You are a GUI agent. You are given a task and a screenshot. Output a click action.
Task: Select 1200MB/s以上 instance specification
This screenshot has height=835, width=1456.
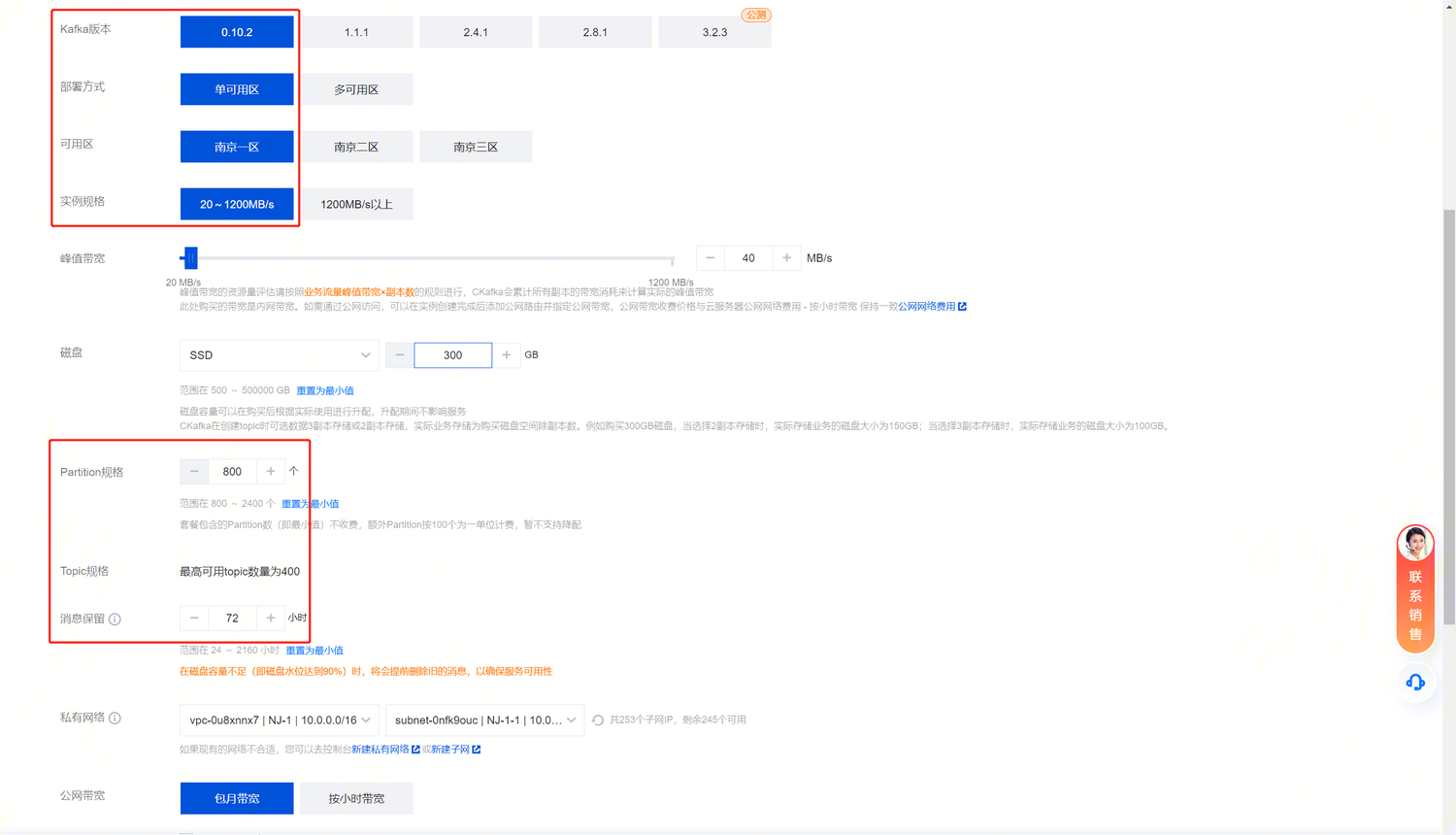click(356, 204)
